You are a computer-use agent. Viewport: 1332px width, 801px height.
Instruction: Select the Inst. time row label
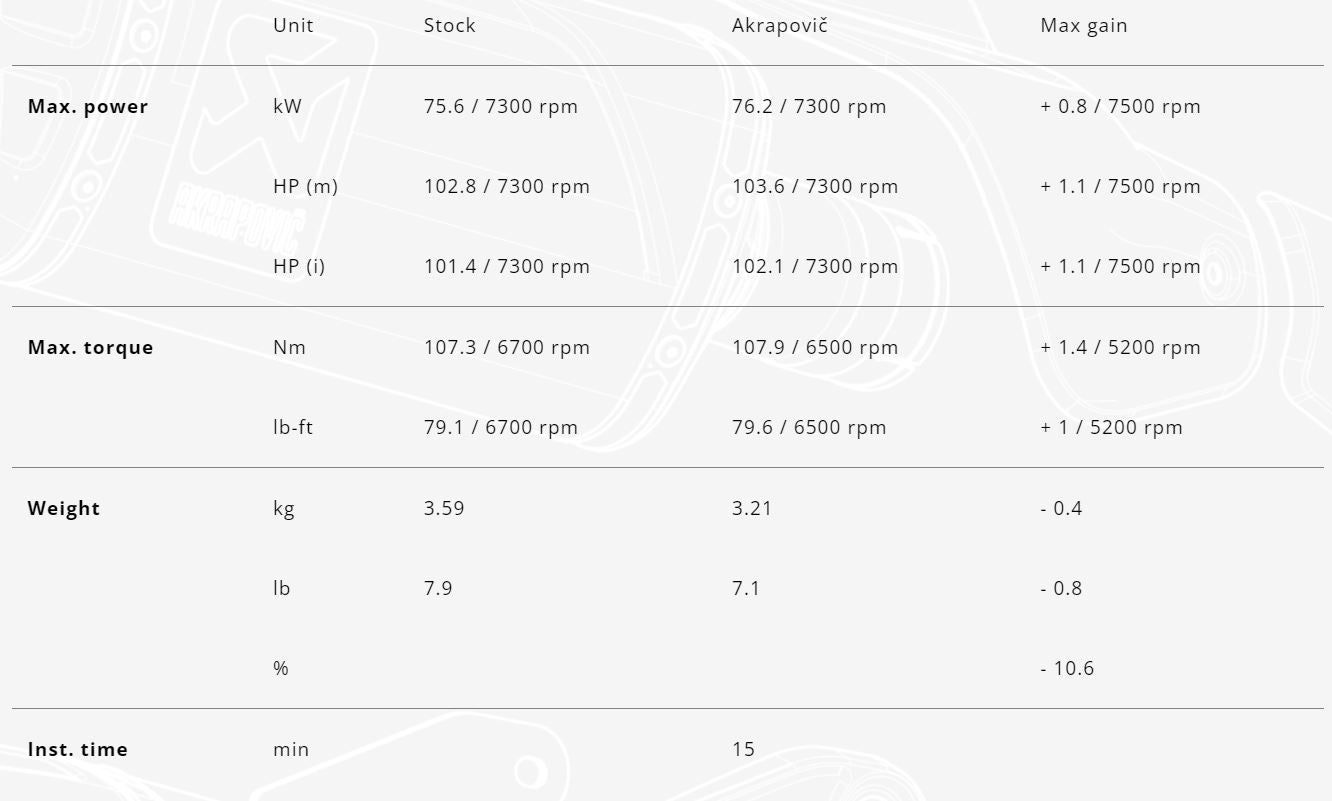(78, 750)
